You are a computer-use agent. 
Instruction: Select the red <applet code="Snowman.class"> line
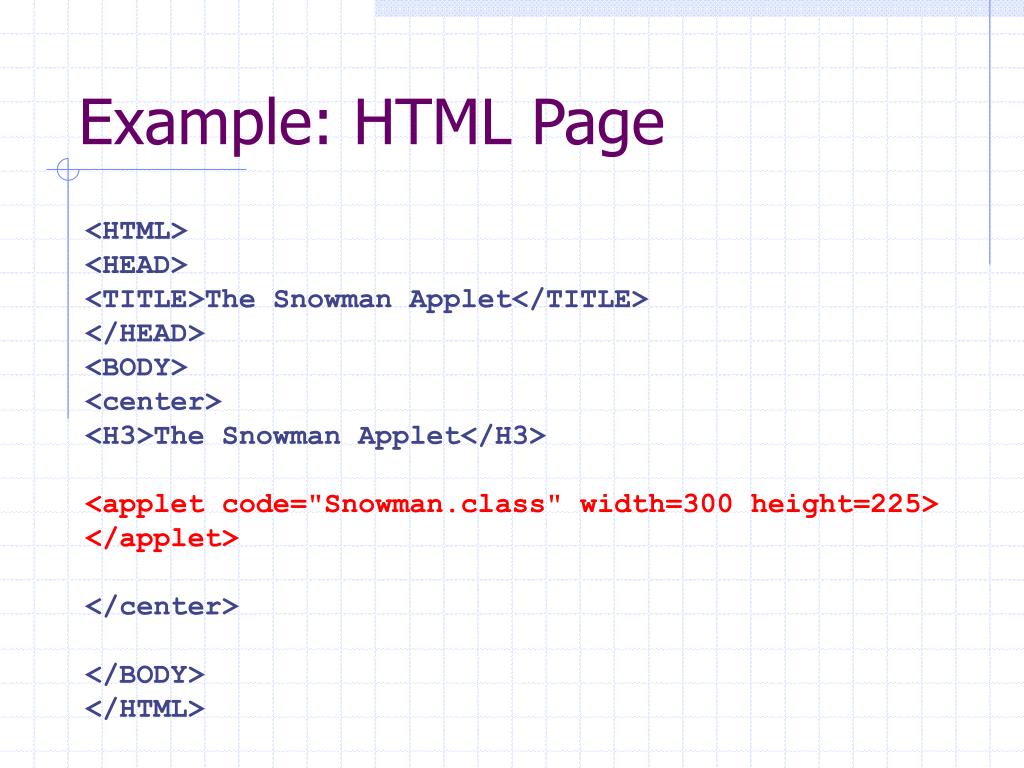511,504
